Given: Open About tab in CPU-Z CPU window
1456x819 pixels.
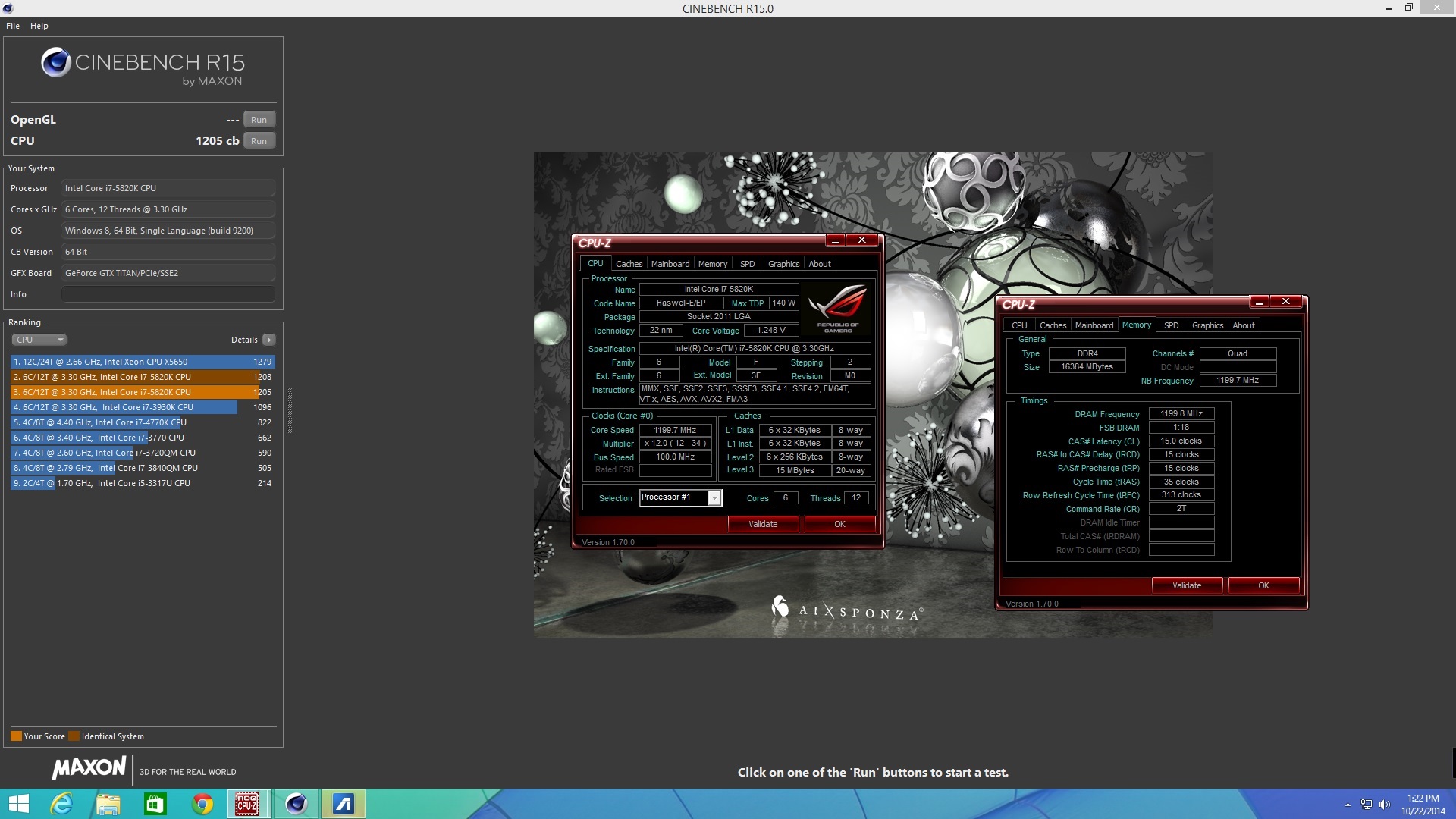Looking at the screenshot, I should click(x=820, y=264).
